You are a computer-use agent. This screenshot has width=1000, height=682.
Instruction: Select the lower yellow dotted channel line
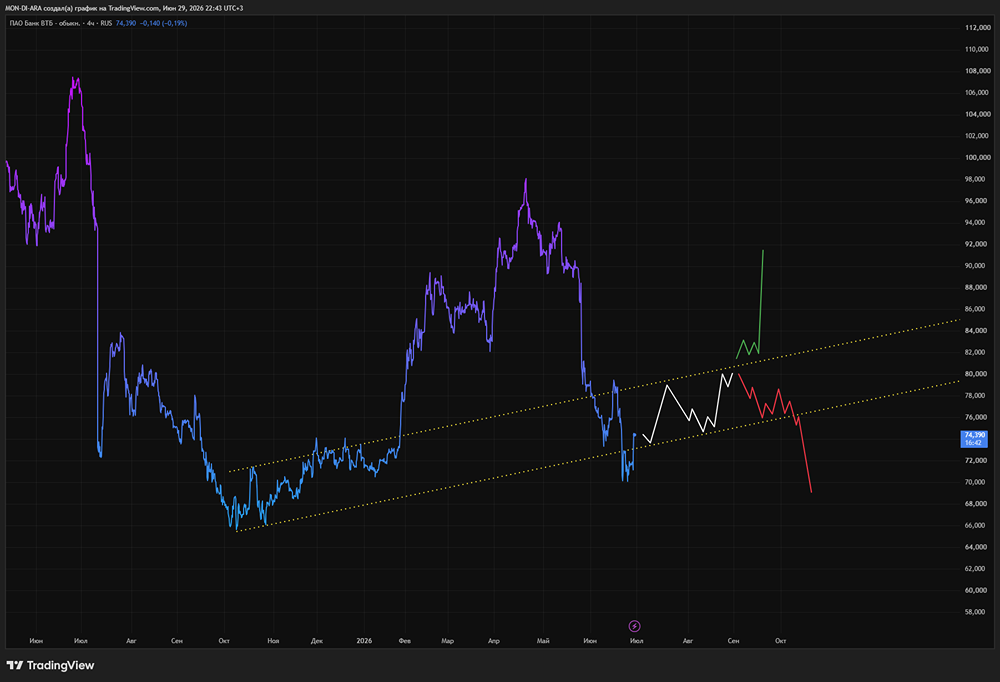click(x=599, y=456)
